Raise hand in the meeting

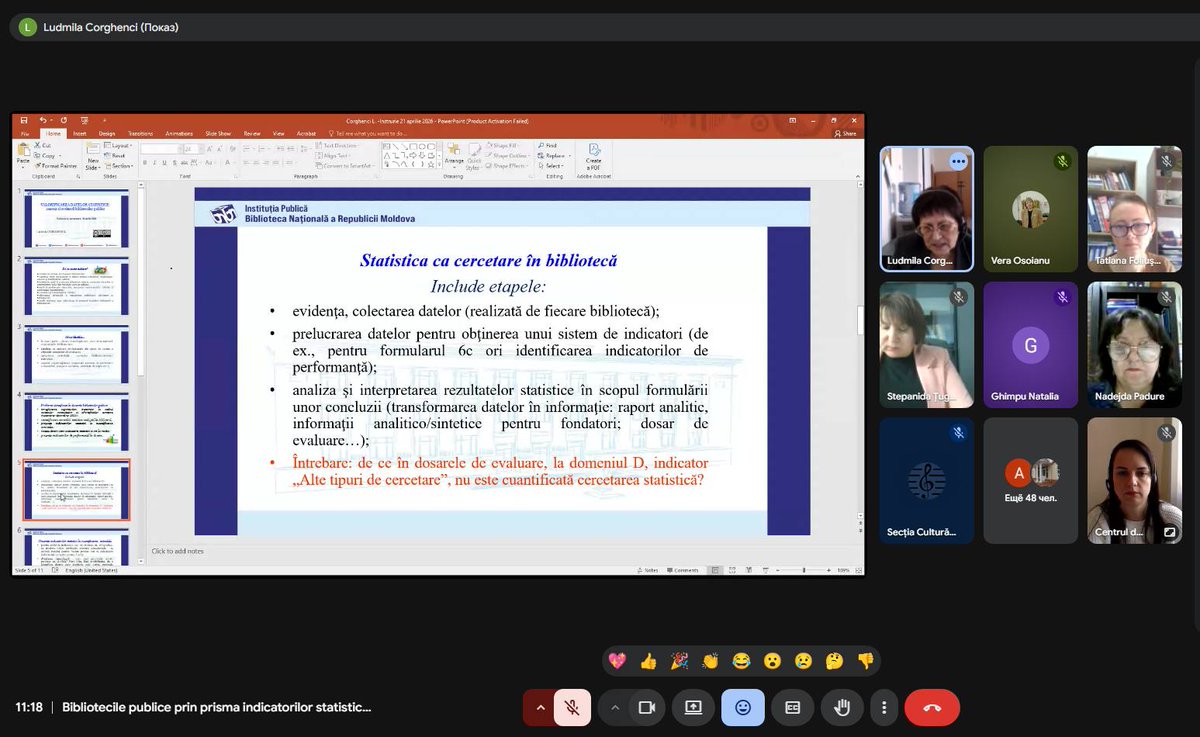[842, 707]
